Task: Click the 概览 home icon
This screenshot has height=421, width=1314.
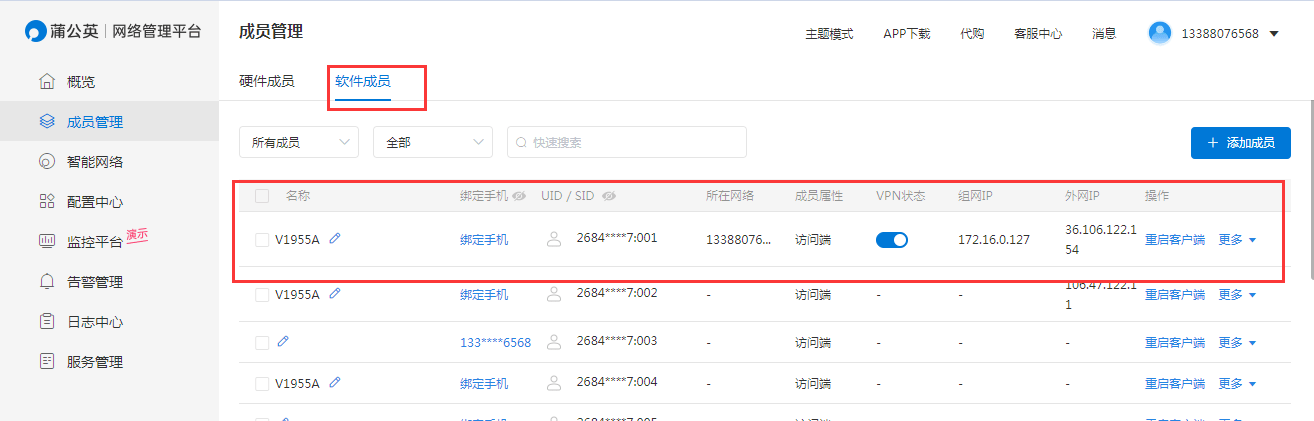Action: (46, 81)
